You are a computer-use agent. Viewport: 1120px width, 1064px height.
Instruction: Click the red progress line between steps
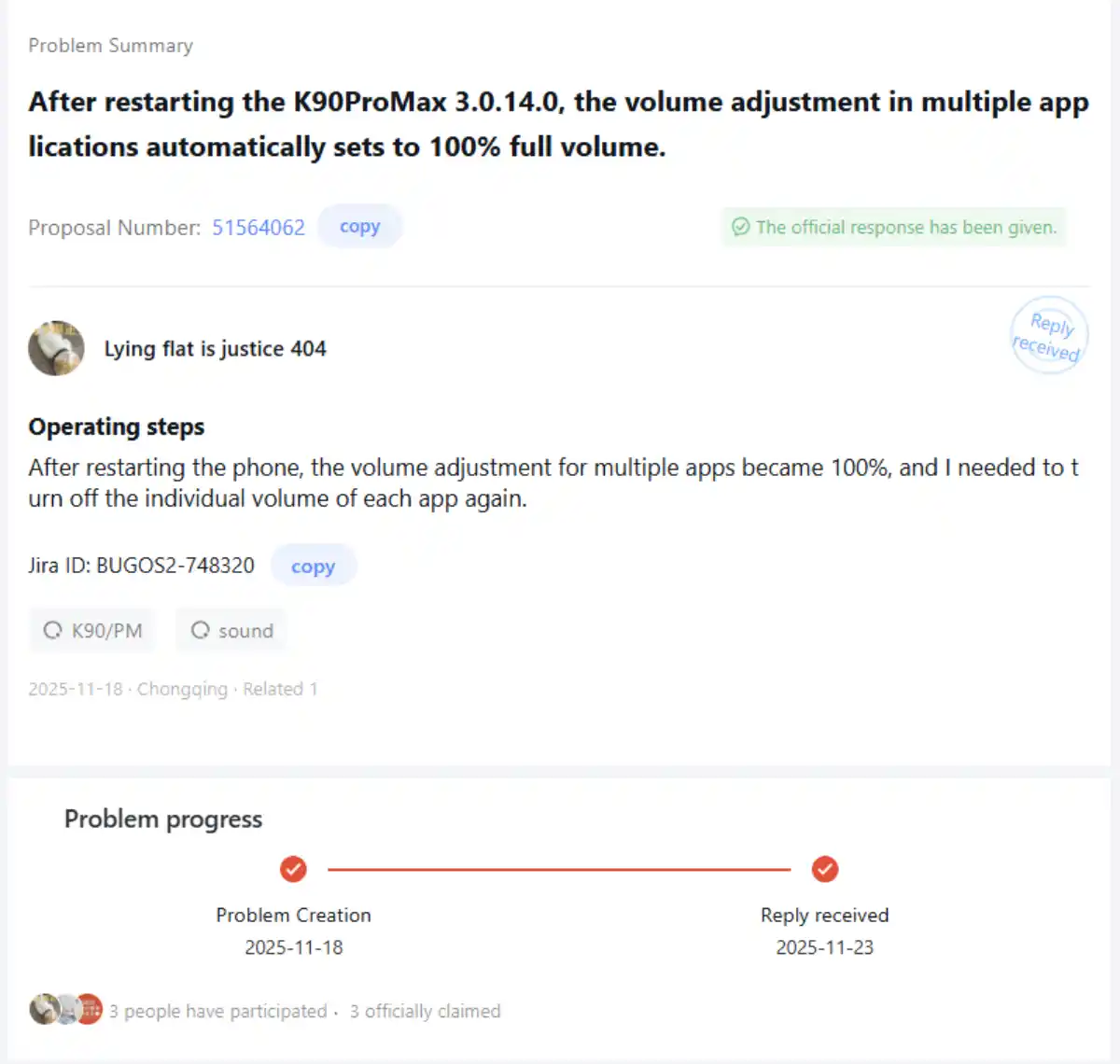click(x=558, y=869)
